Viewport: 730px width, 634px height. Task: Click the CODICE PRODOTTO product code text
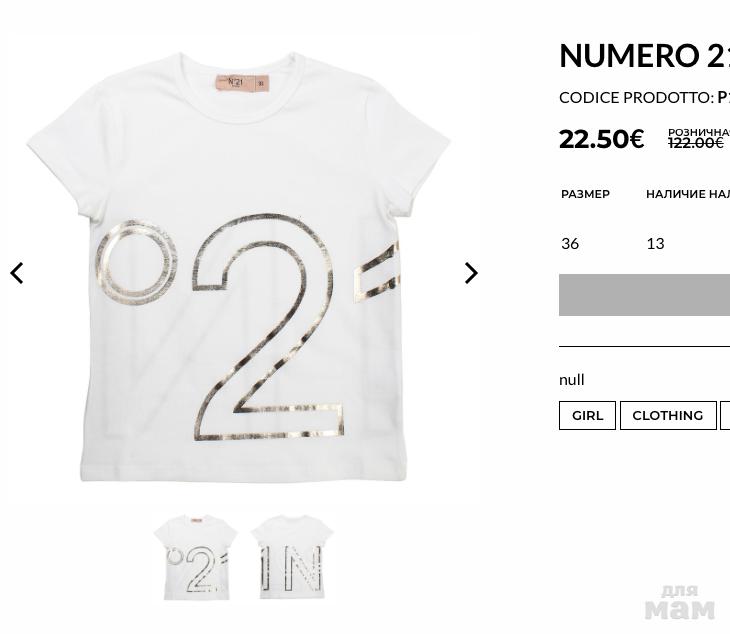click(644, 97)
